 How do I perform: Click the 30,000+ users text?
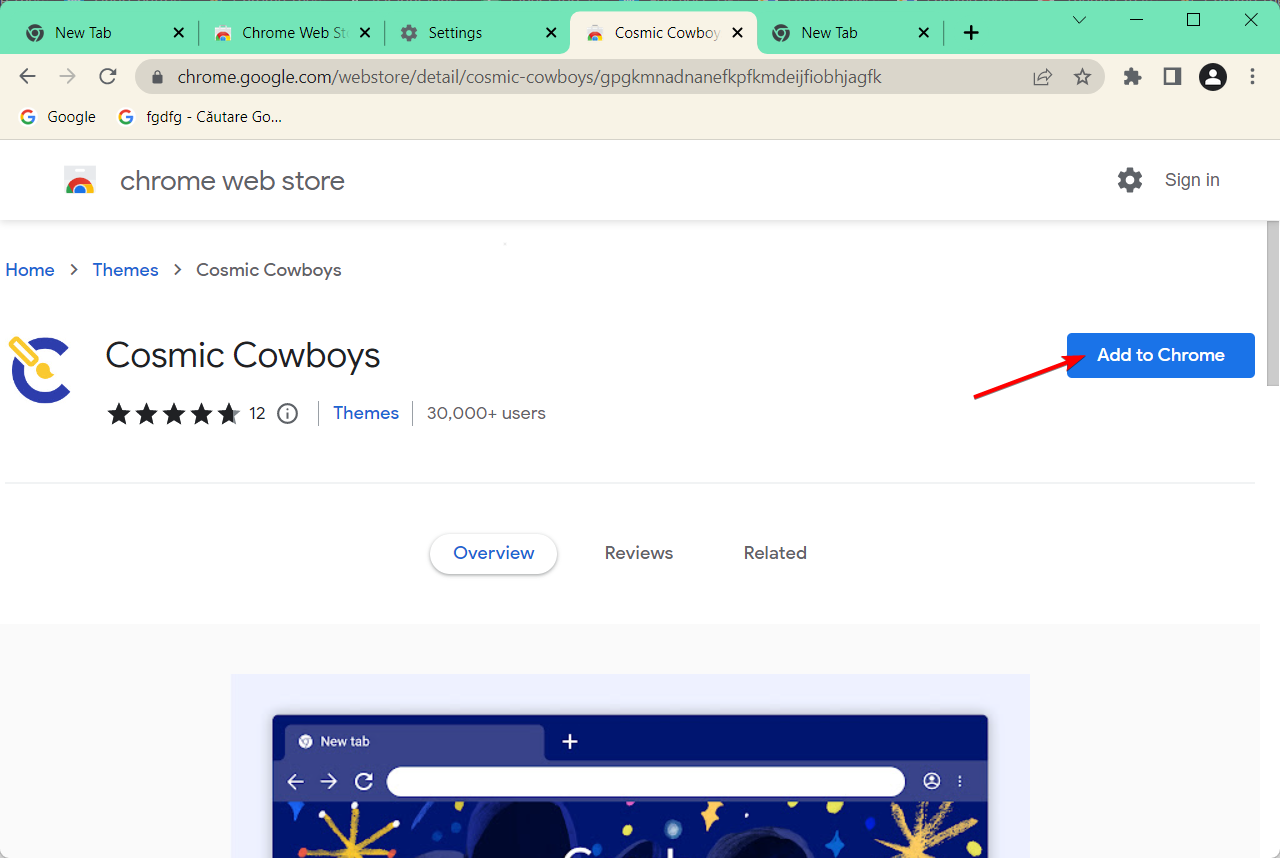click(x=486, y=413)
